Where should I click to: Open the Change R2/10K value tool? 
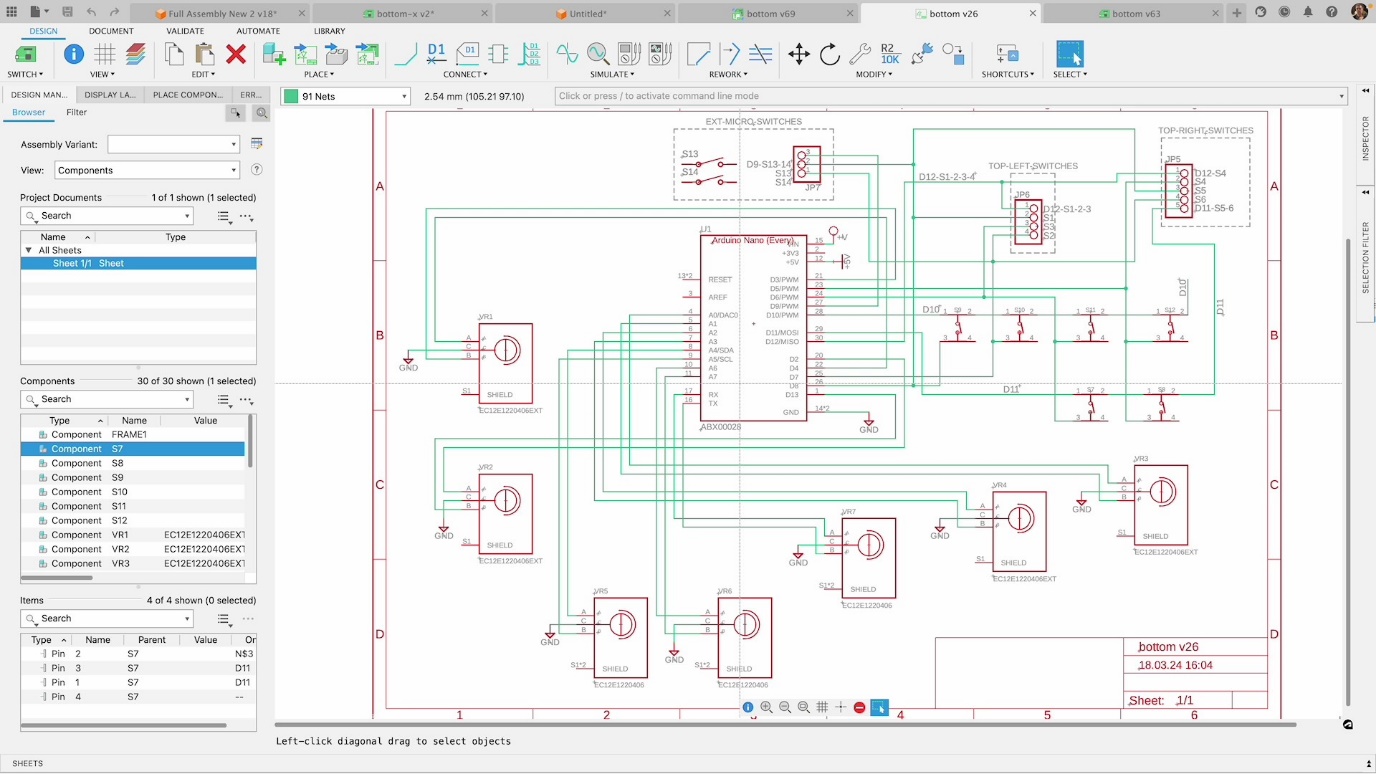click(x=890, y=54)
